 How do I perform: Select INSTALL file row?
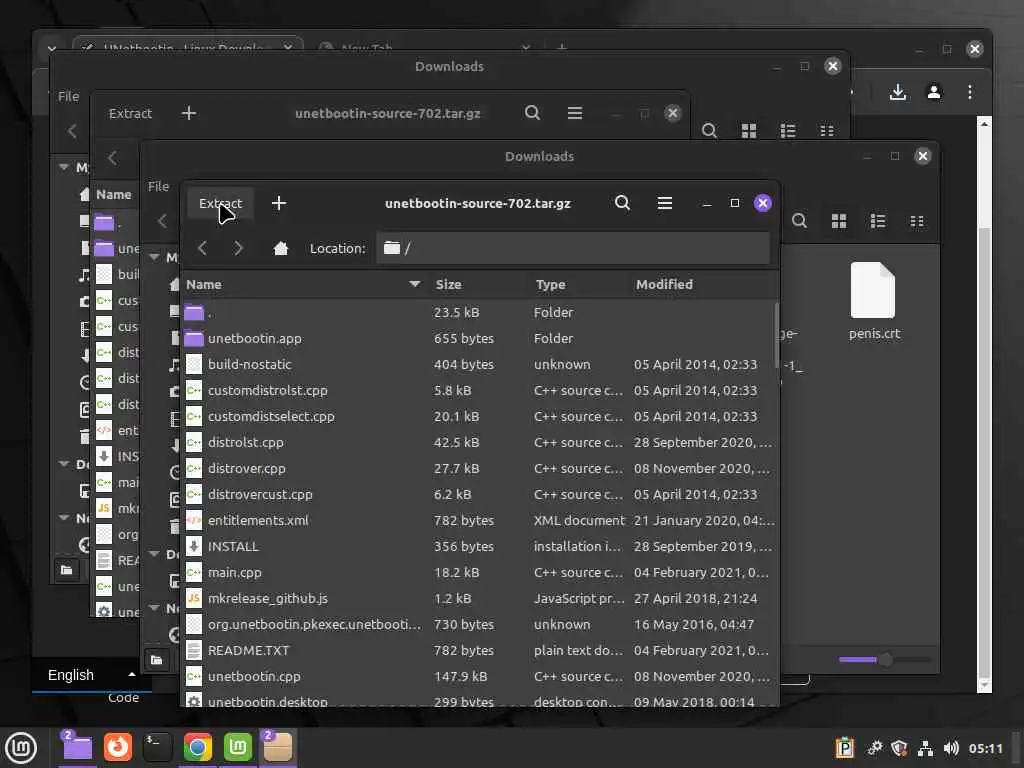pyautogui.click(x=479, y=547)
